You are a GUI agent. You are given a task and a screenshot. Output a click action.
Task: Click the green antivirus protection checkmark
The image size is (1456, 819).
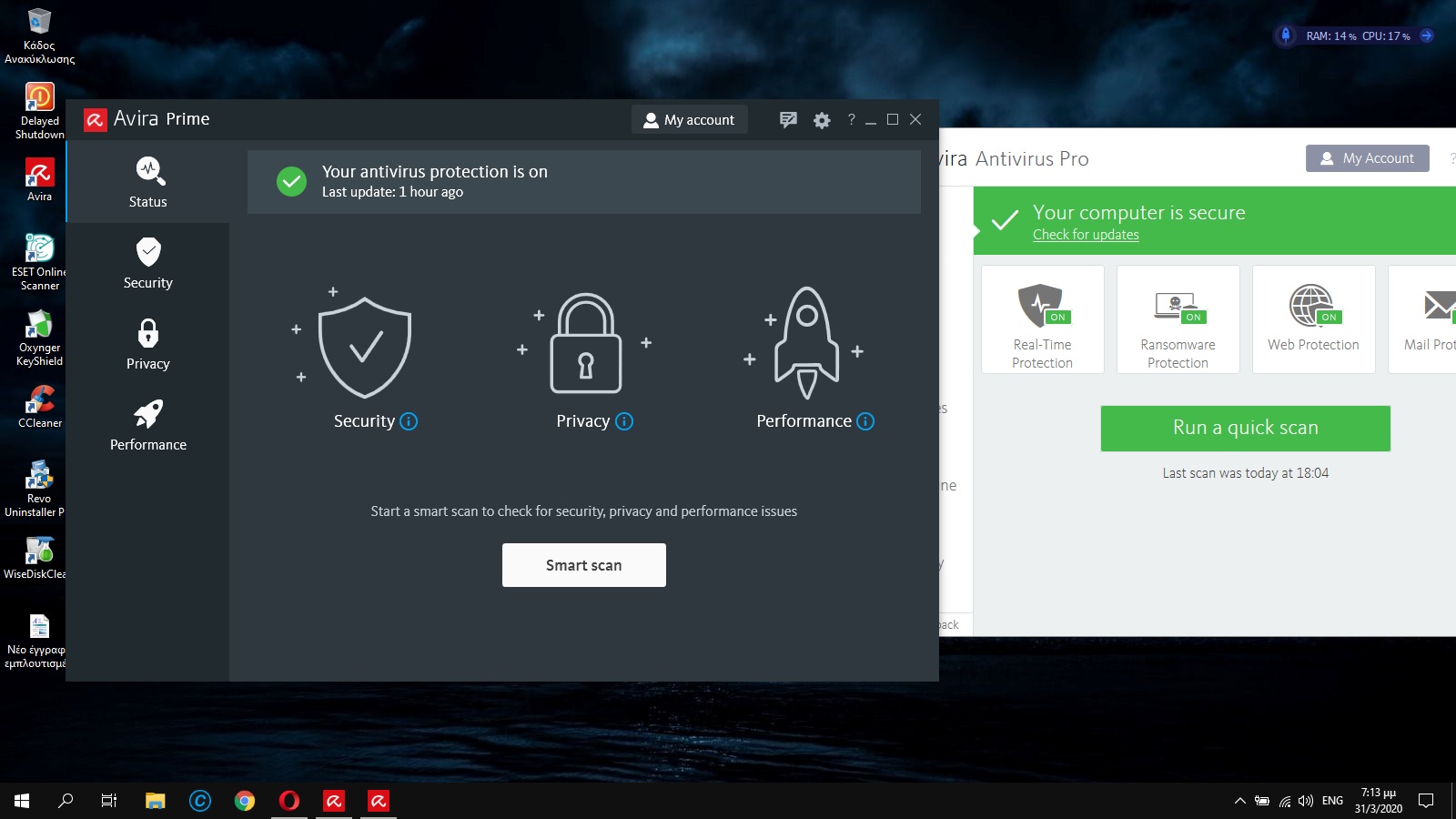[x=291, y=181]
